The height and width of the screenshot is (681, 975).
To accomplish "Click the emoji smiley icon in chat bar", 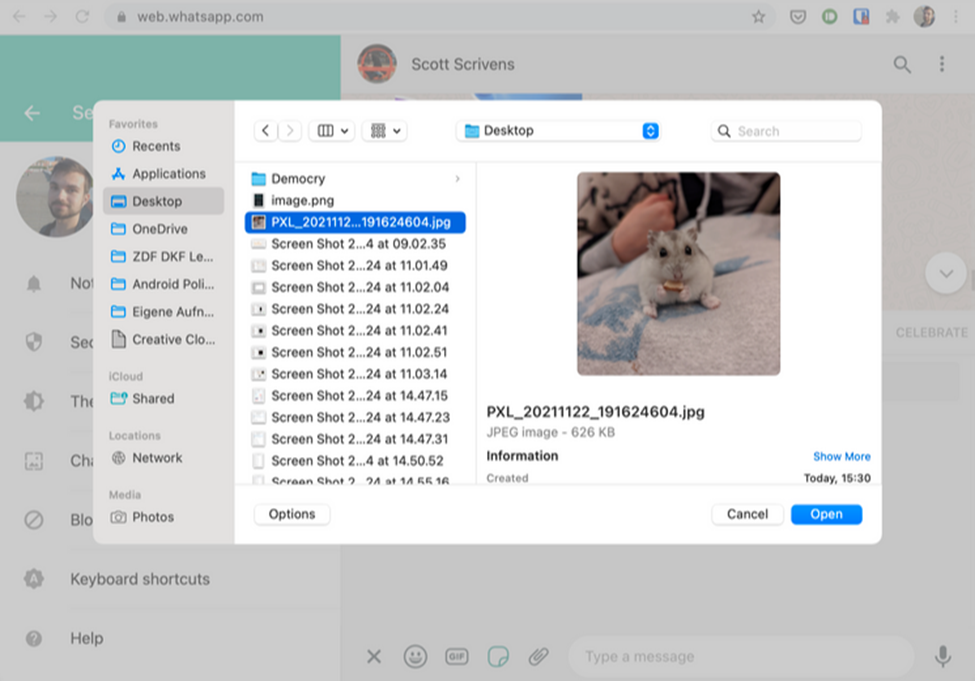I will 415,656.
